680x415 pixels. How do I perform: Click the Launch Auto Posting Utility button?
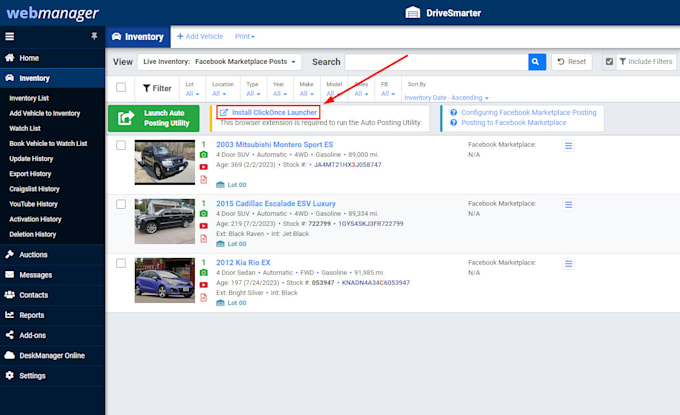[154, 118]
